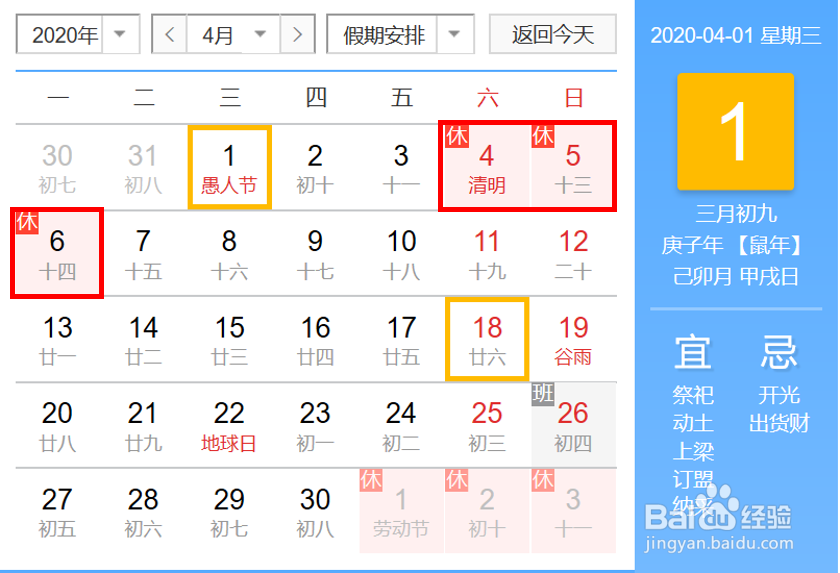Select May 2 初十 rest cell
Viewport: 840px width, 573px height.
point(487,511)
